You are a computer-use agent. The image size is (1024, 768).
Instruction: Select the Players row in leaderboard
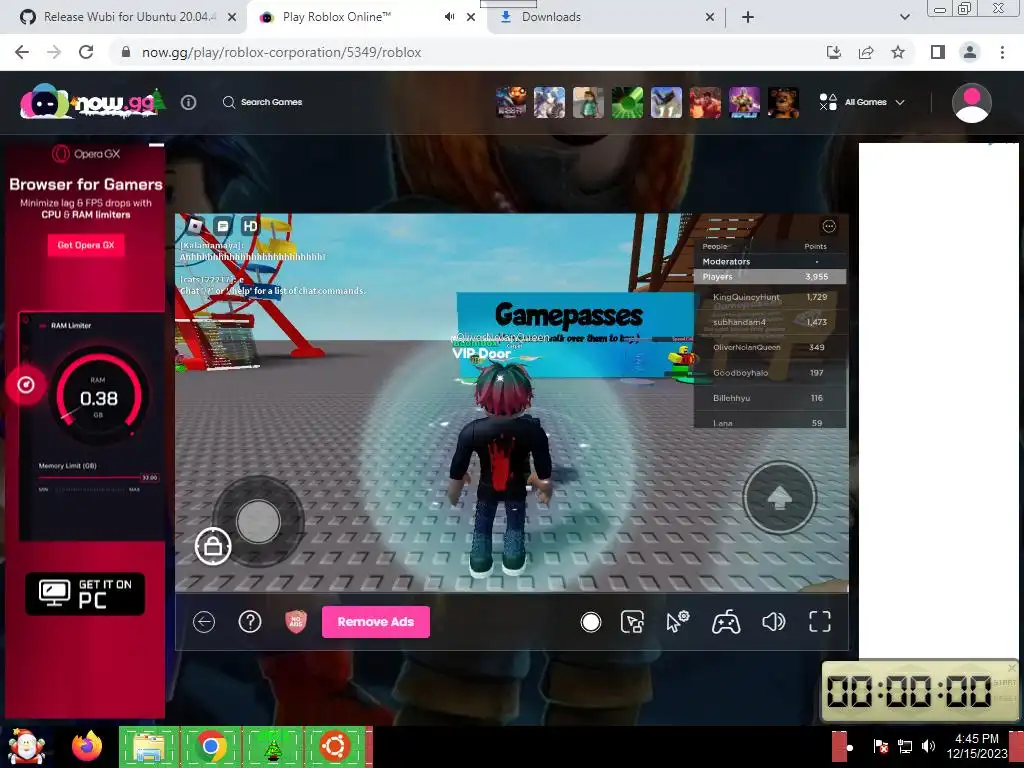pos(769,277)
